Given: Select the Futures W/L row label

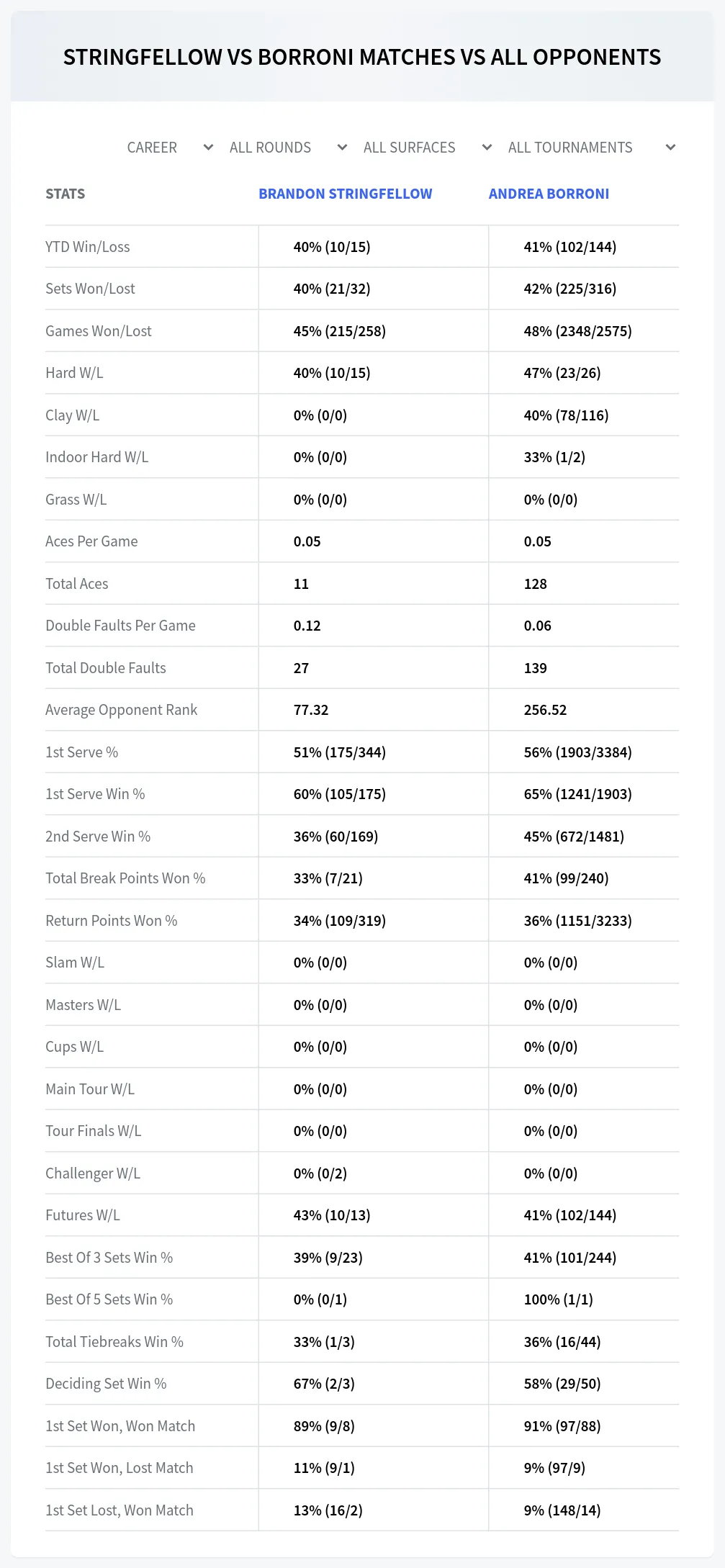Looking at the screenshot, I should click(x=83, y=1215).
